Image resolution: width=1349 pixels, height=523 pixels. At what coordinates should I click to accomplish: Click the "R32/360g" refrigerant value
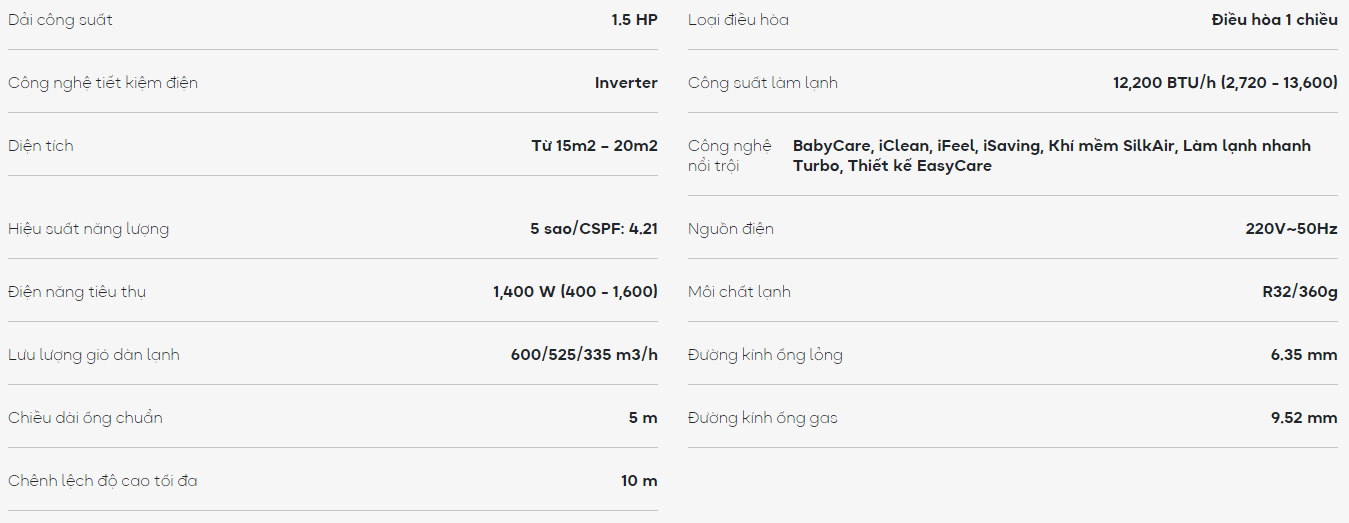click(x=1299, y=292)
